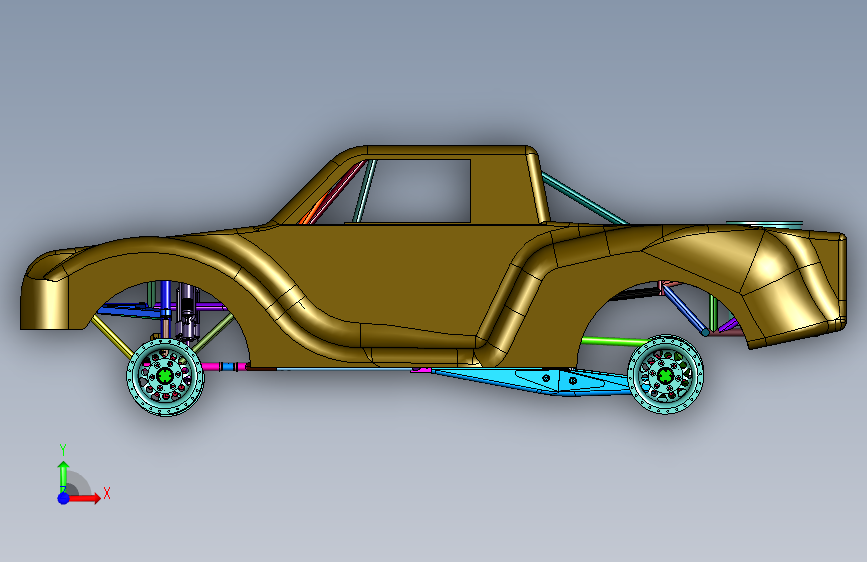
Task: Click the red X axis arrow of the triad
Action: tap(84, 498)
